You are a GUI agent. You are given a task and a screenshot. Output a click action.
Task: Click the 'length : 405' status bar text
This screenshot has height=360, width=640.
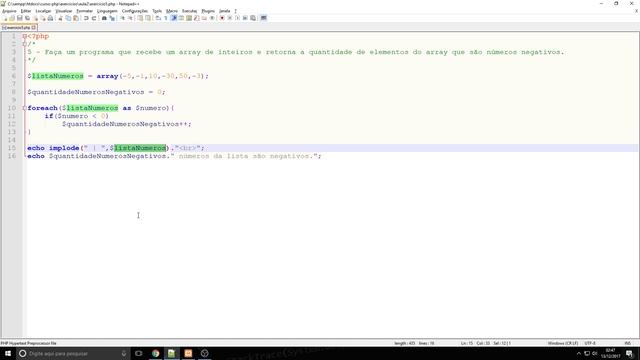click(404, 343)
